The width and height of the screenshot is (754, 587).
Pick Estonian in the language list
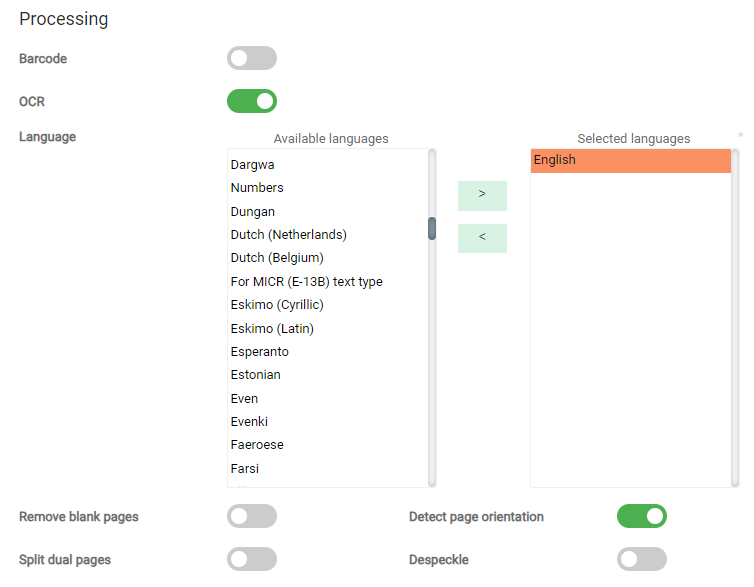pos(255,375)
